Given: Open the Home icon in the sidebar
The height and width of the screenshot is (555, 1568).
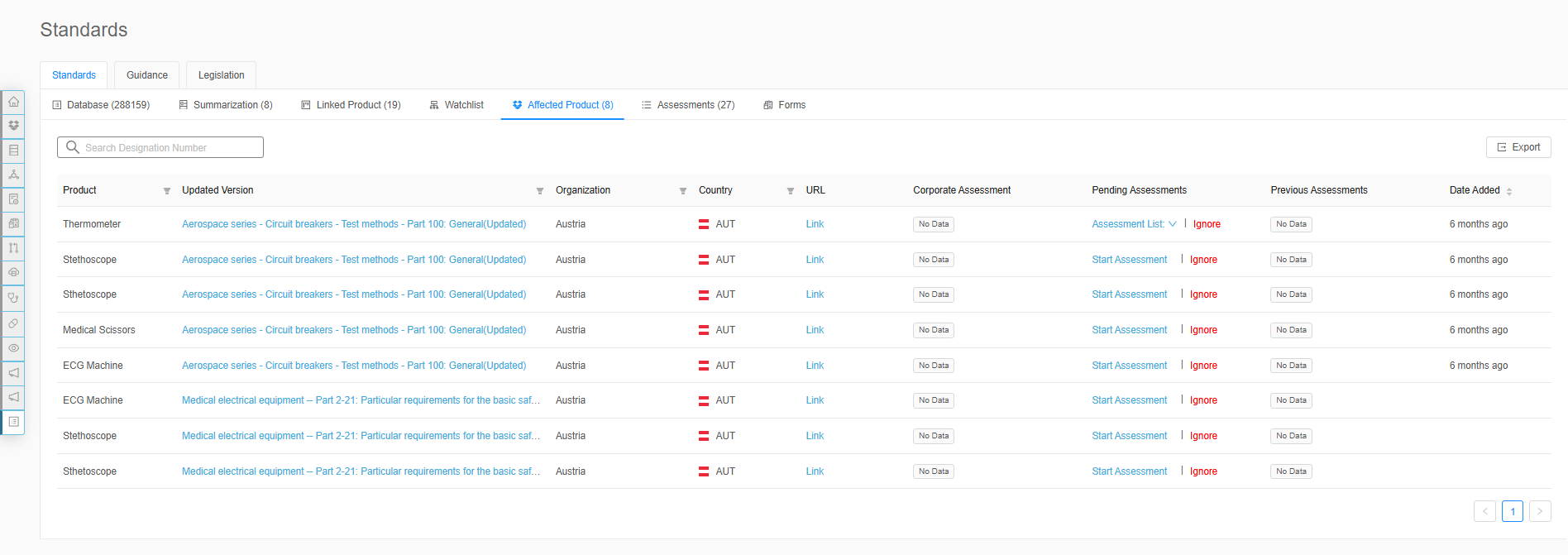Looking at the screenshot, I should pos(13,102).
